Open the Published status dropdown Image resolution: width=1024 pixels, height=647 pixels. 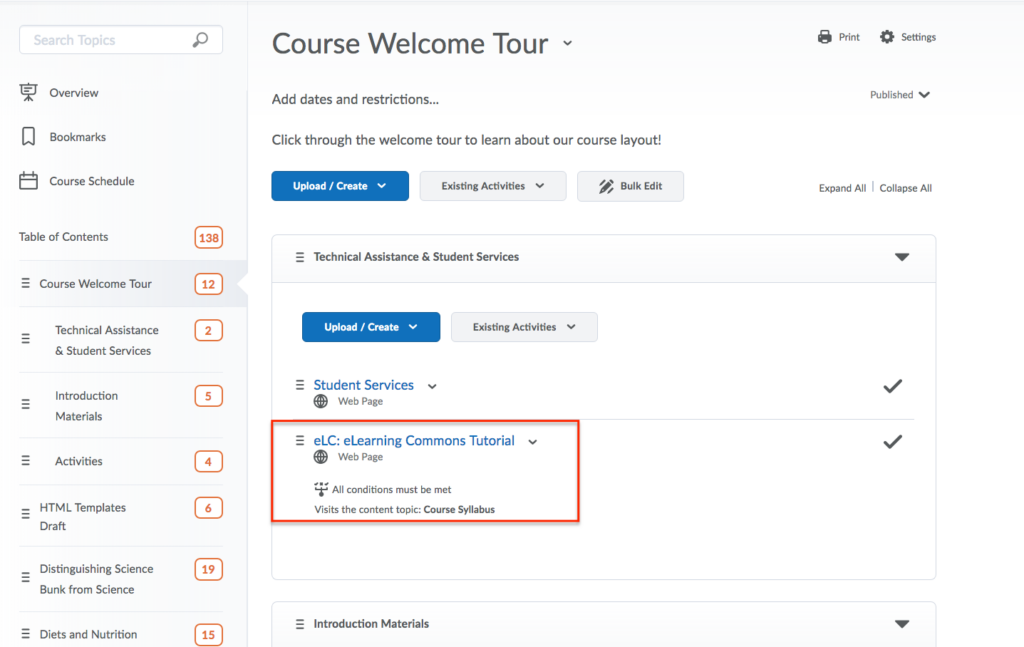click(900, 95)
